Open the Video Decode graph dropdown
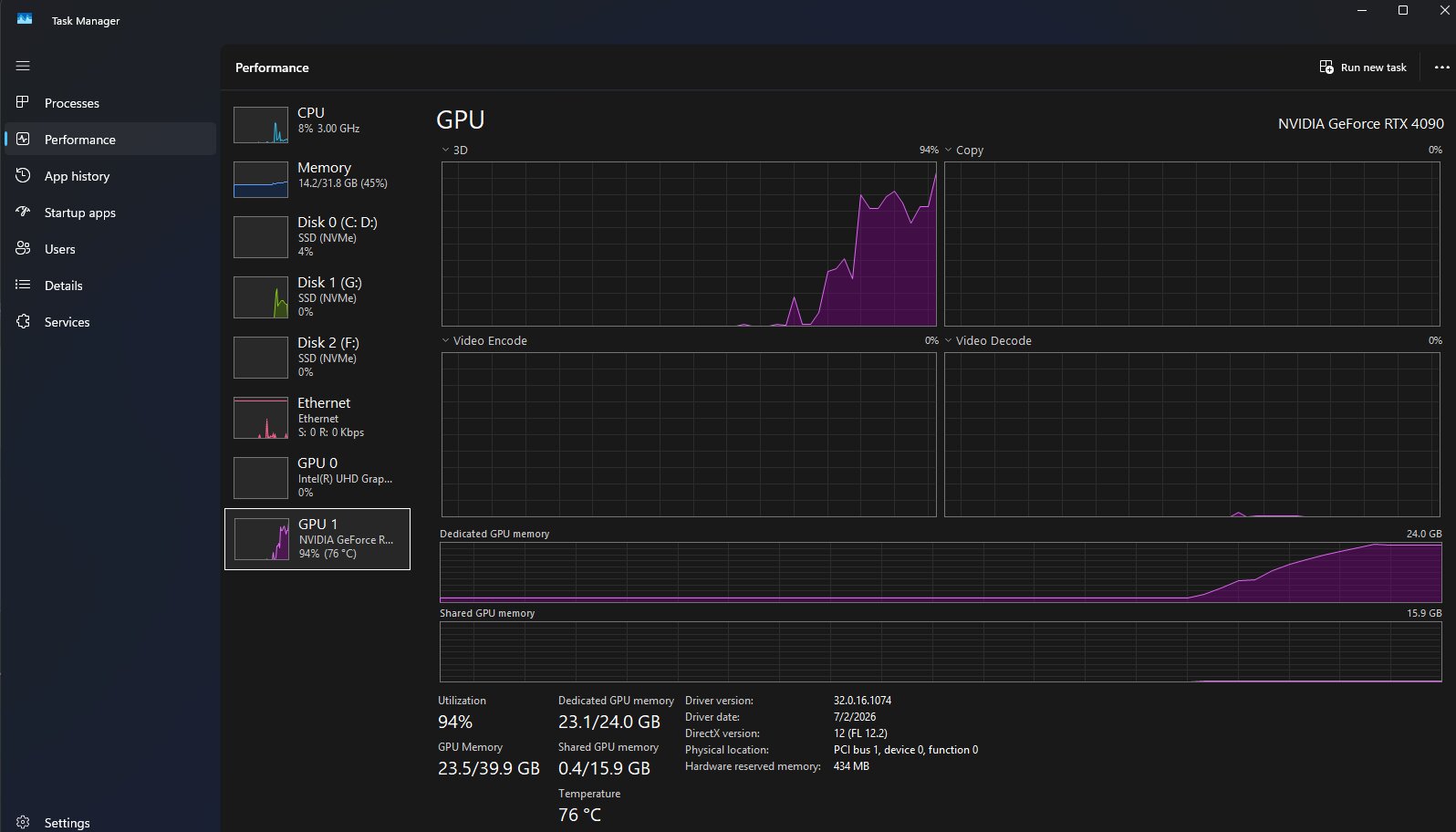This screenshot has height=832, width=1456. [949, 340]
